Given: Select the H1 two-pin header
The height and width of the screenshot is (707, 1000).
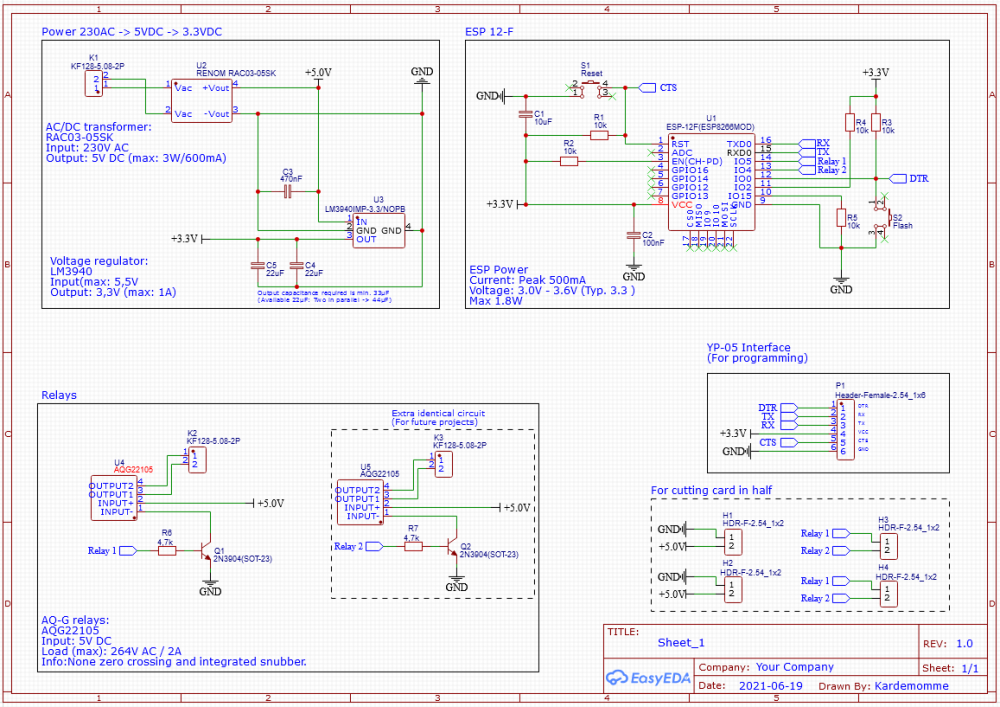Looking at the screenshot, I should (x=732, y=541).
